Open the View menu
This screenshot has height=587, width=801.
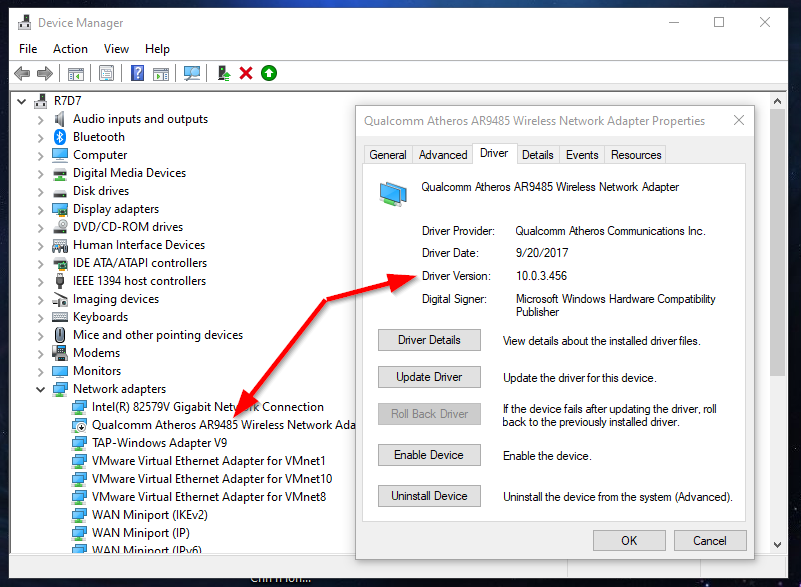click(x=116, y=49)
